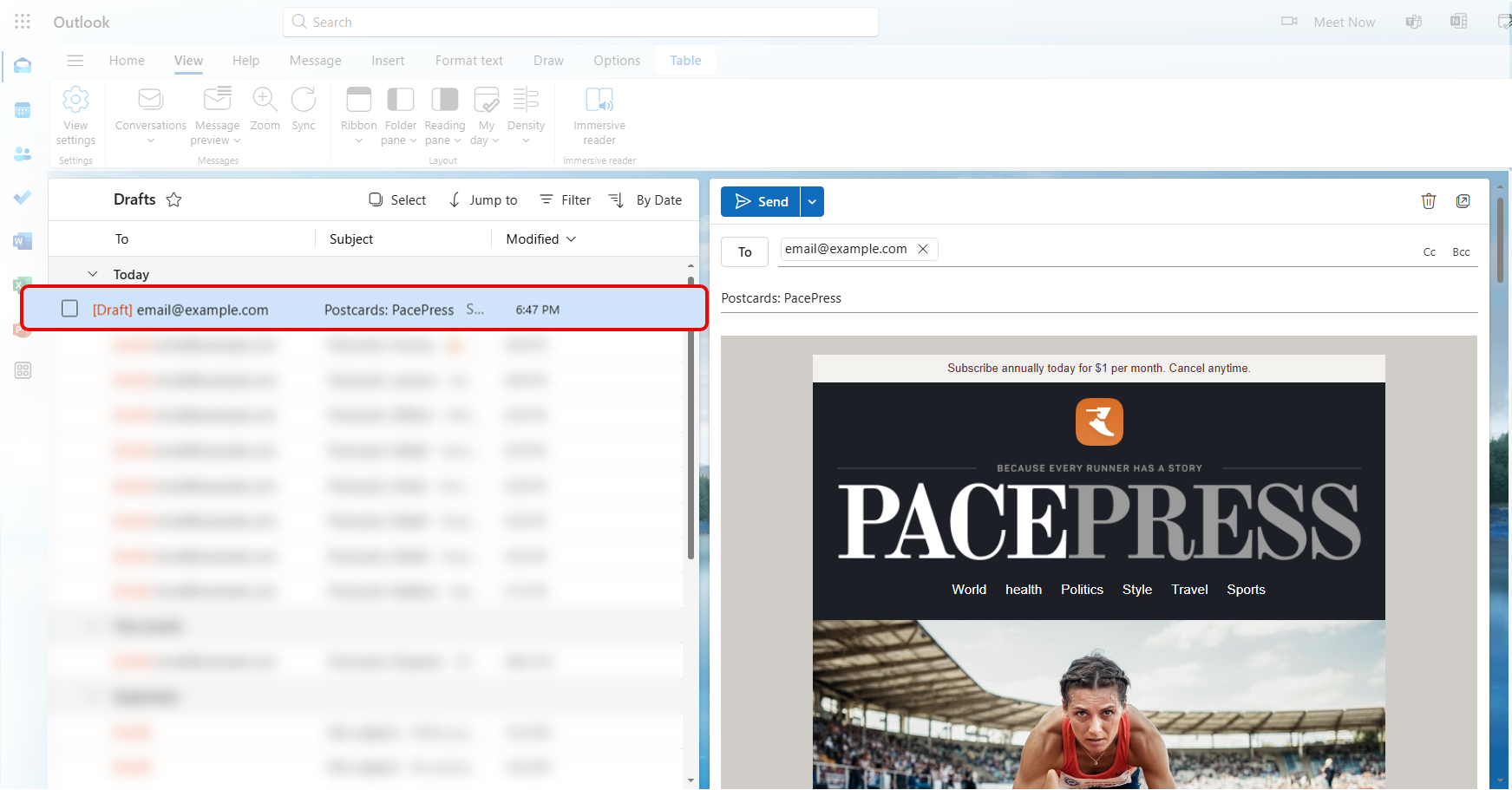Viewport: 1512px width, 790px height.
Task: Open Immersive reader
Action: 599,116
